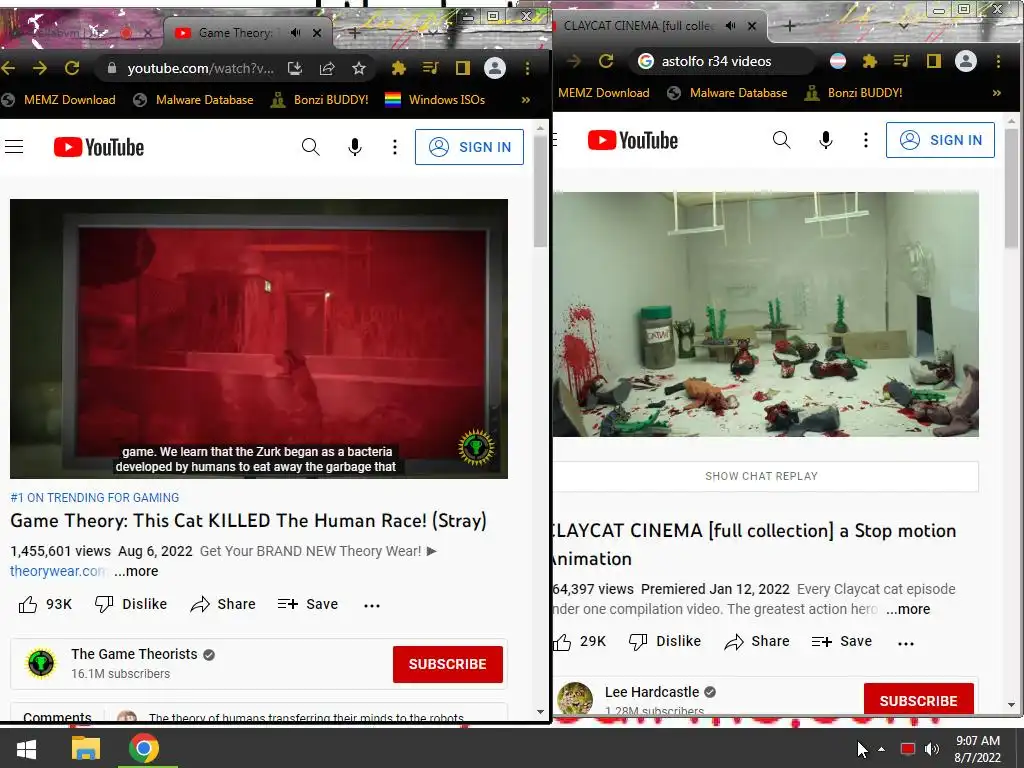
Task: Open media controls icon in right window
Action: pos(901,61)
